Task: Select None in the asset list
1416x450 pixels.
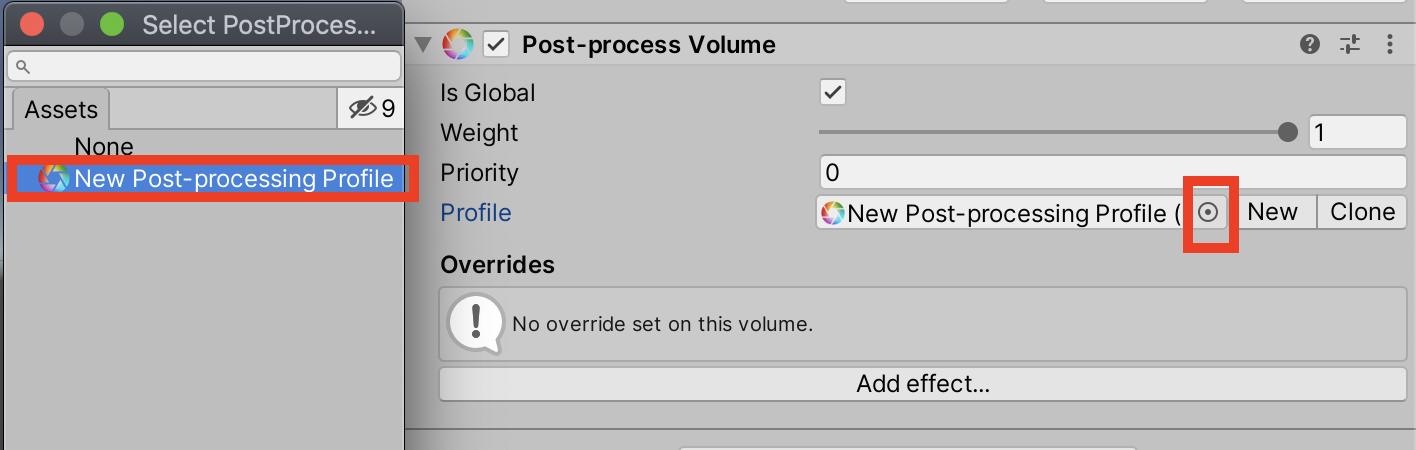Action: click(x=104, y=147)
